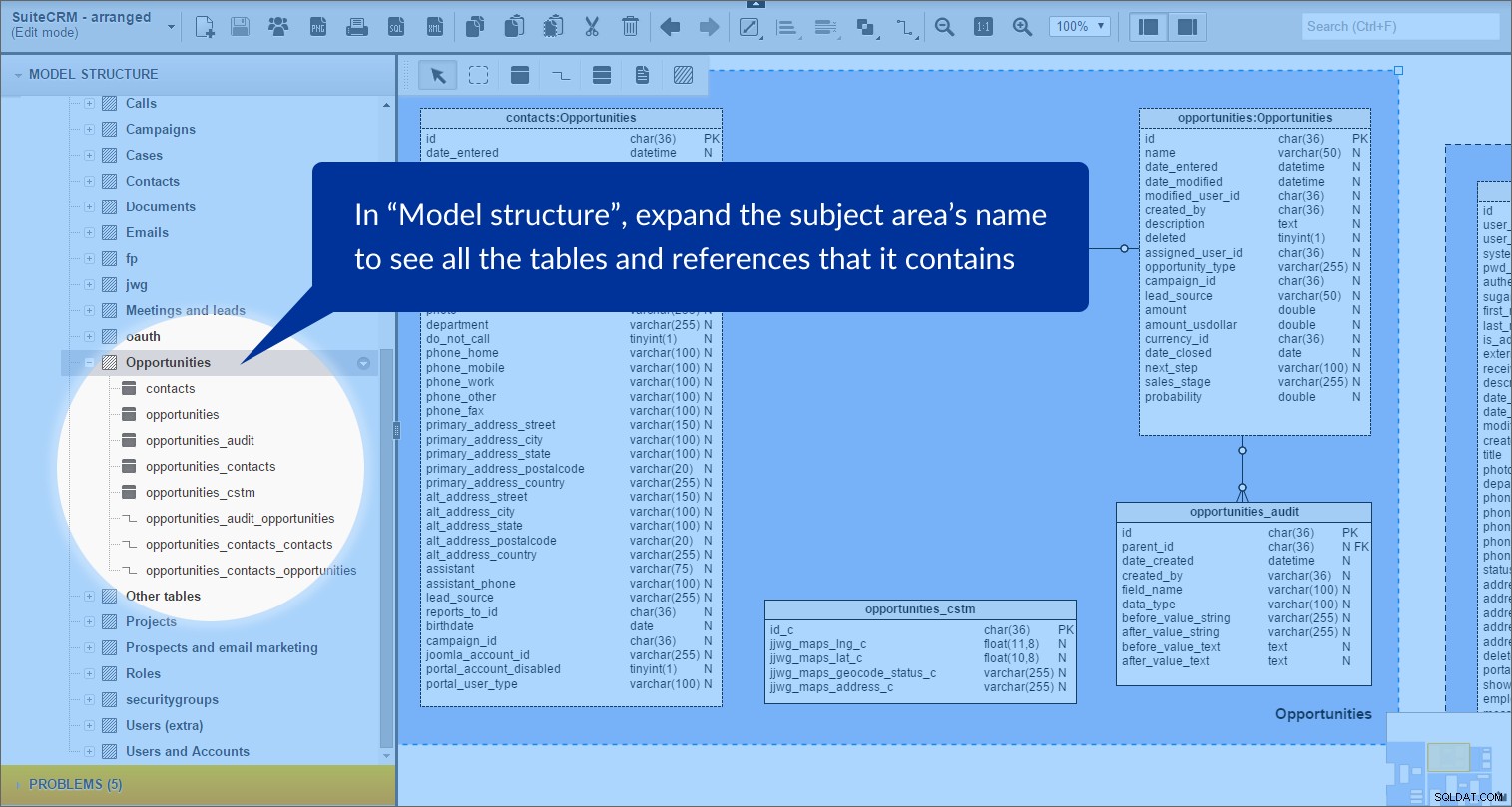Open the SuiteCRM document name dropdown
Viewport: 1512px width, 807px height.
tap(172, 27)
